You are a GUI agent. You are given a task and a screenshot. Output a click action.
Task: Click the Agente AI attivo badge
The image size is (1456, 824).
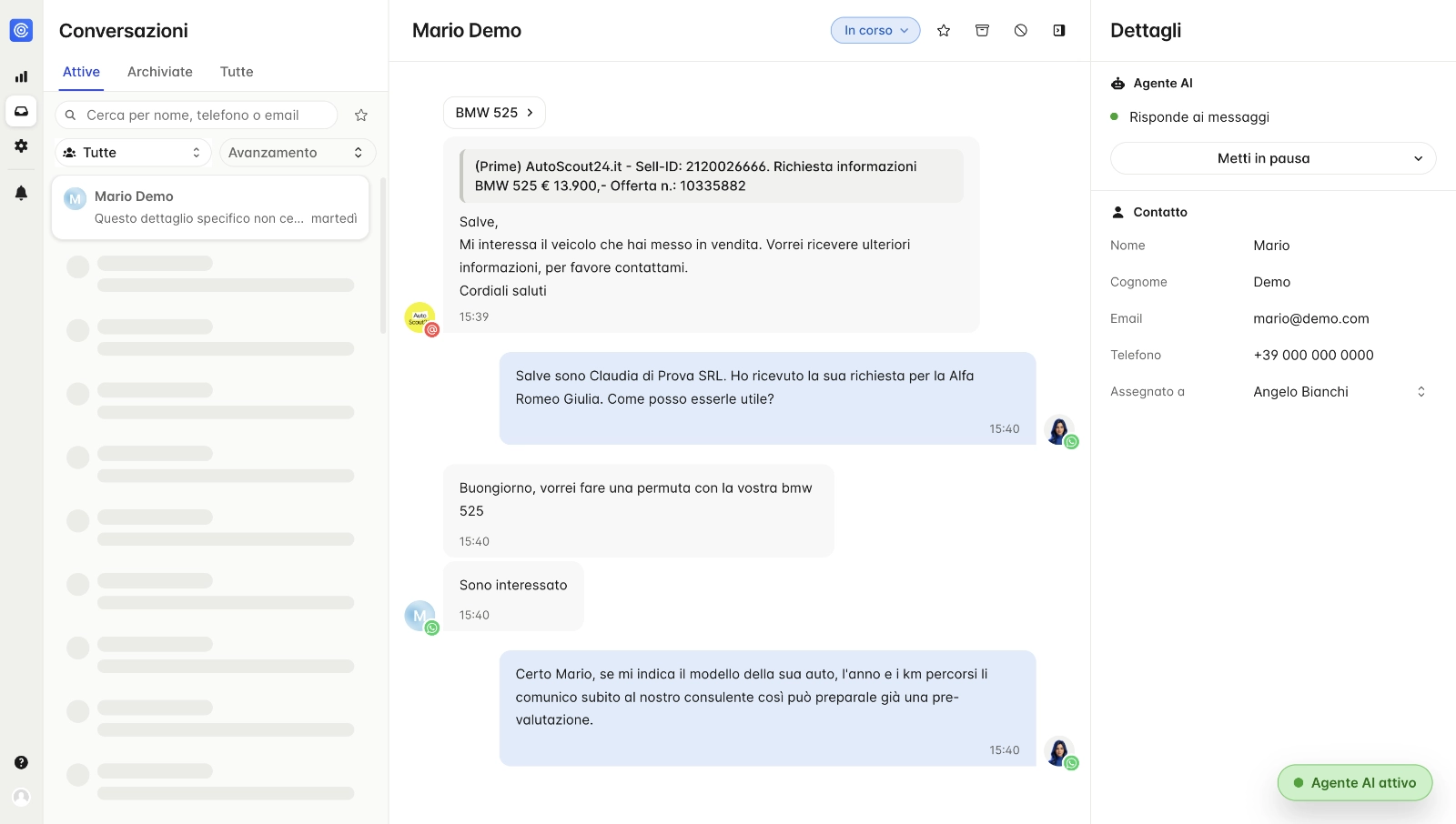pyautogui.click(x=1355, y=783)
